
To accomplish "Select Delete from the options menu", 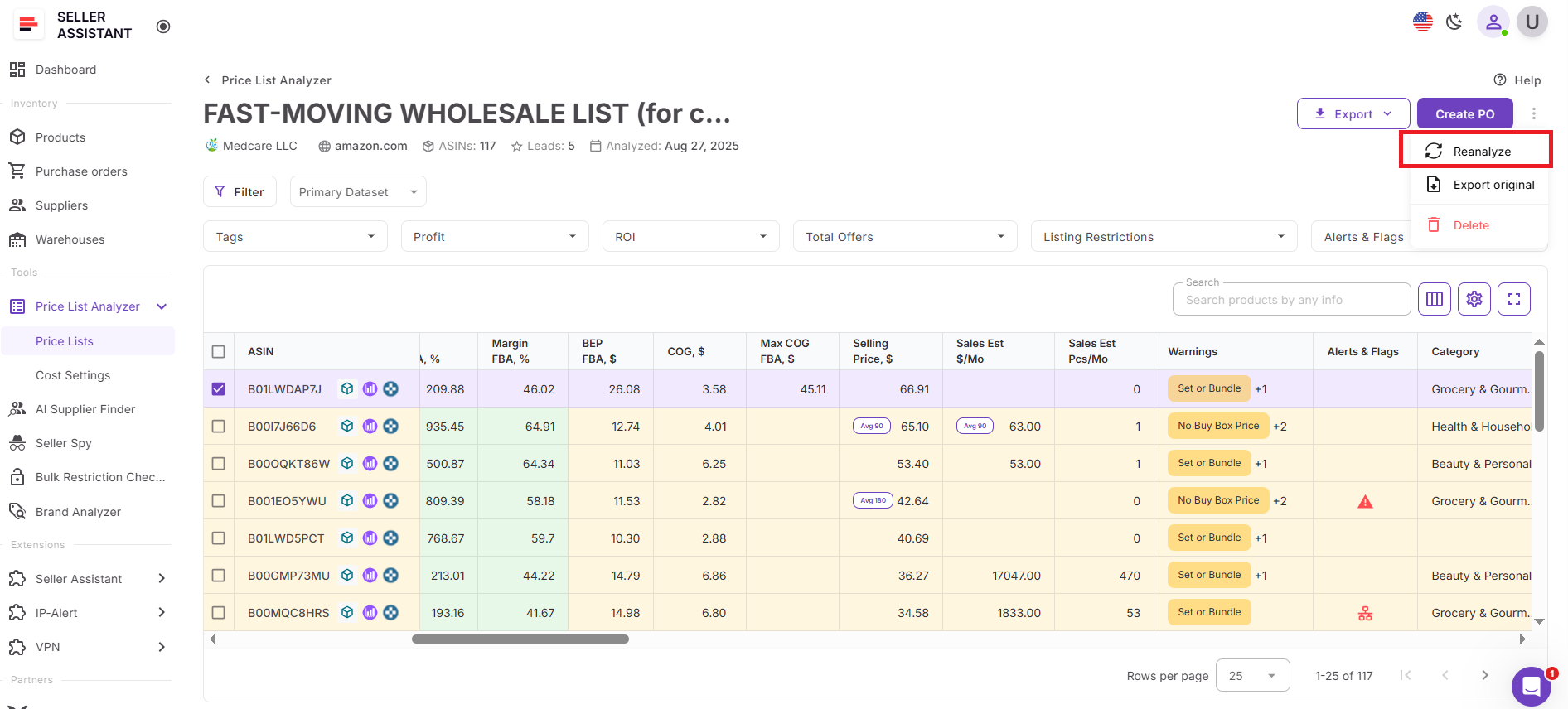I will pyautogui.click(x=1479, y=225).
